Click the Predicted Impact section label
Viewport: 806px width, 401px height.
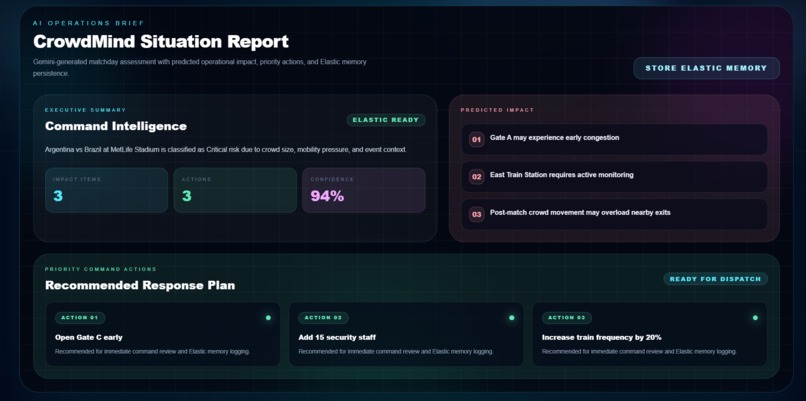pyautogui.click(x=497, y=110)
